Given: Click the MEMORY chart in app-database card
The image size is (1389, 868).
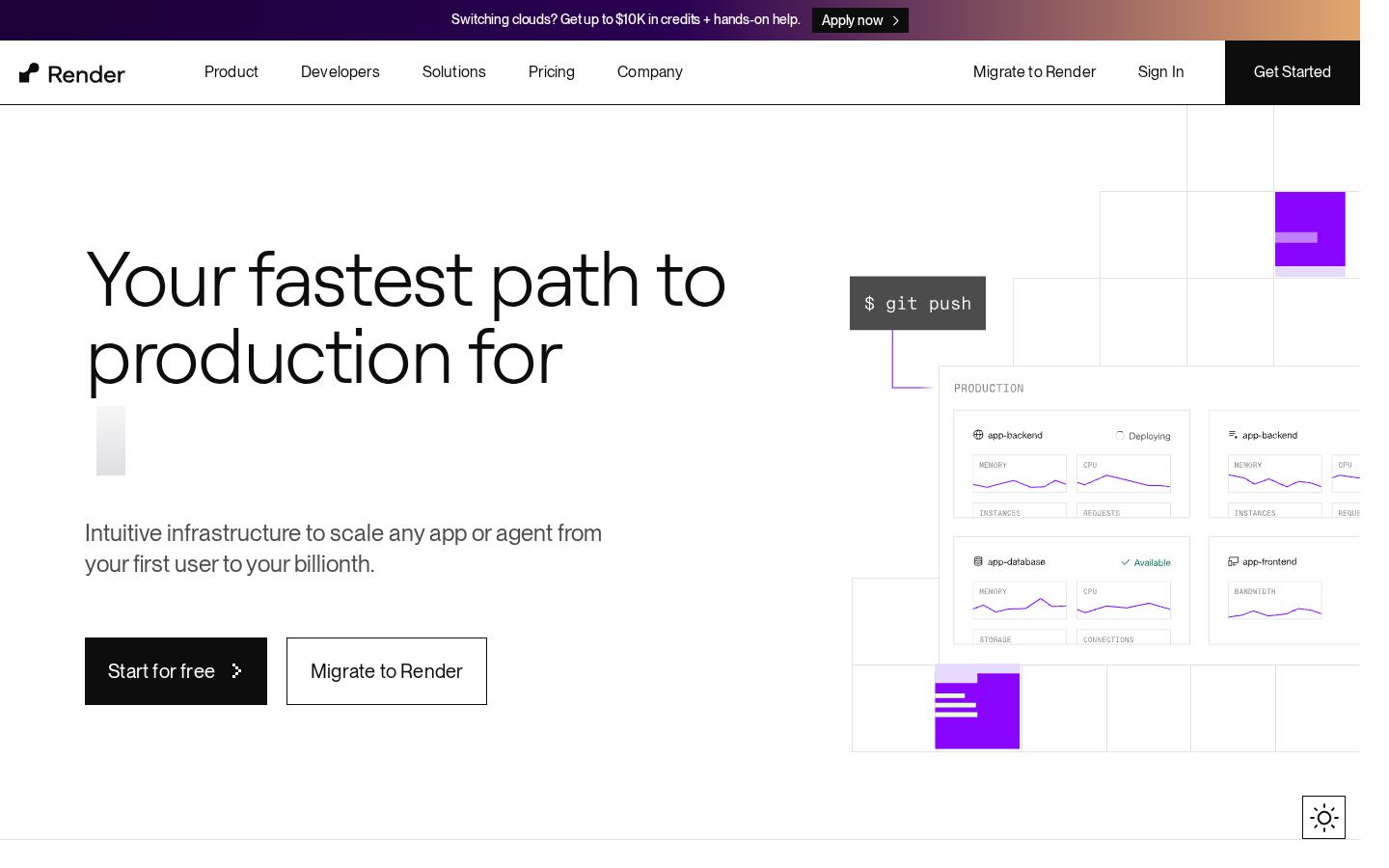Looking at the screenshot, I should 1020,600.
